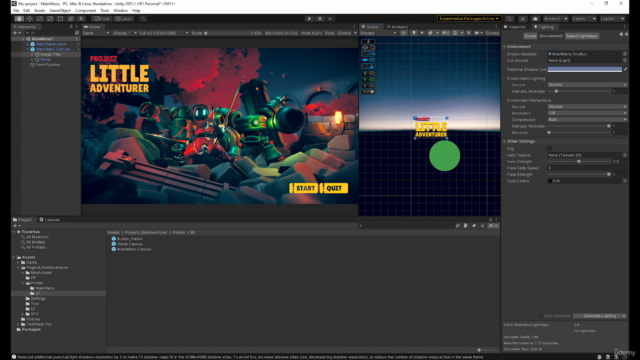This screenshot has width=640, height=360.
Task: Open the Shaded draw mode dropdown
Action: click(x=378, y=33)
